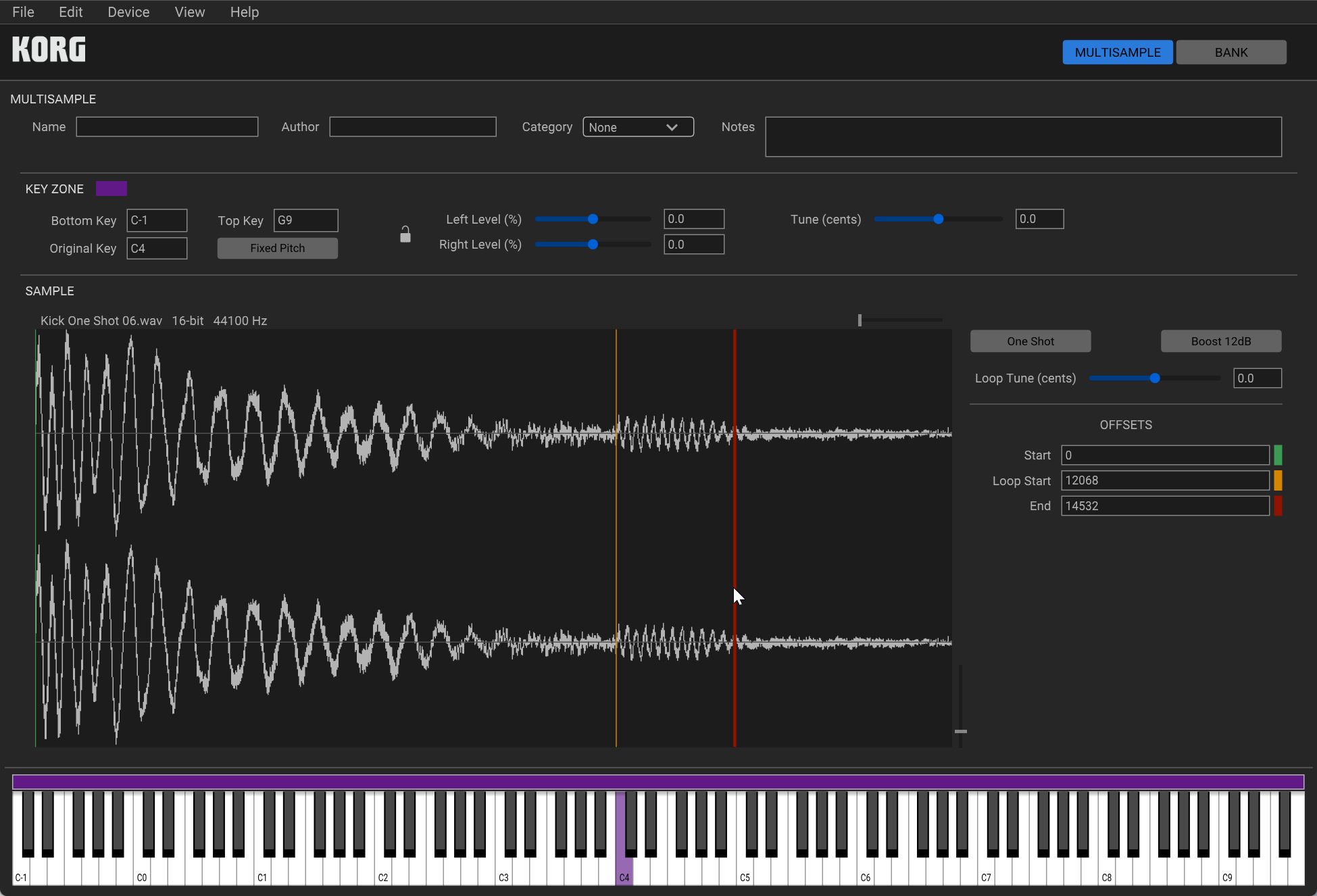Click the purple Key Zone color swatch
This screenshot has height=896, width=1317.
[x=111, y=189]
